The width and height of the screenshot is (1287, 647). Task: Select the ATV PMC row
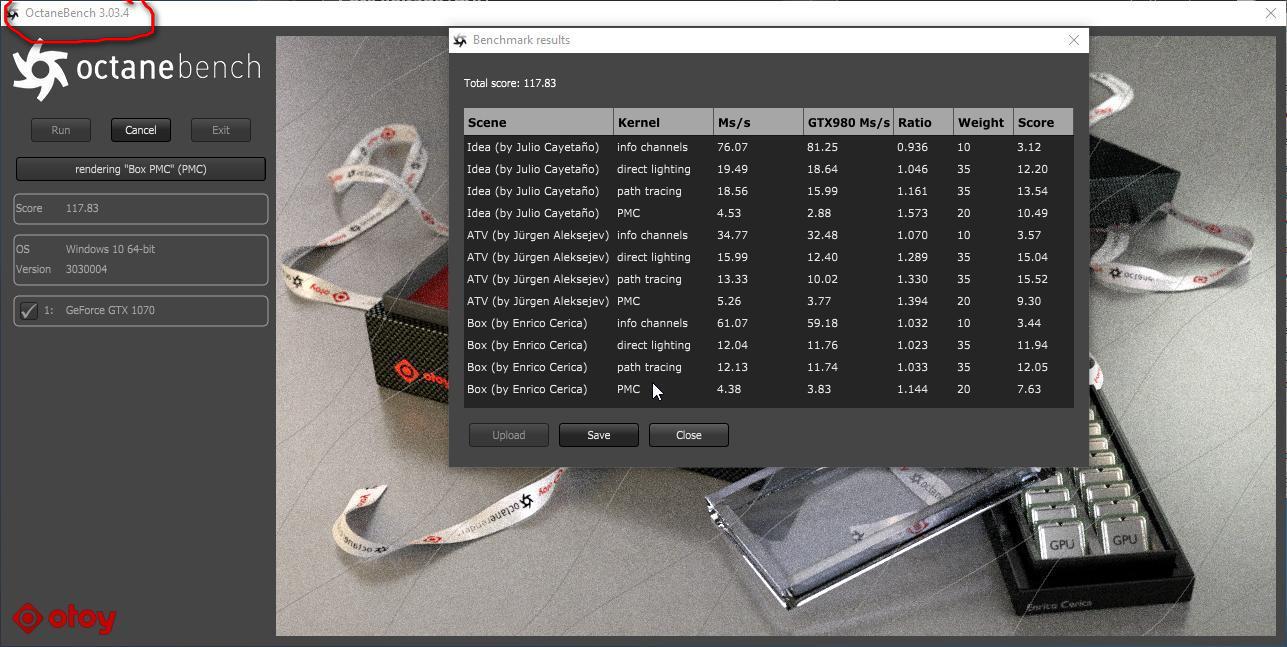click(769, 301)
